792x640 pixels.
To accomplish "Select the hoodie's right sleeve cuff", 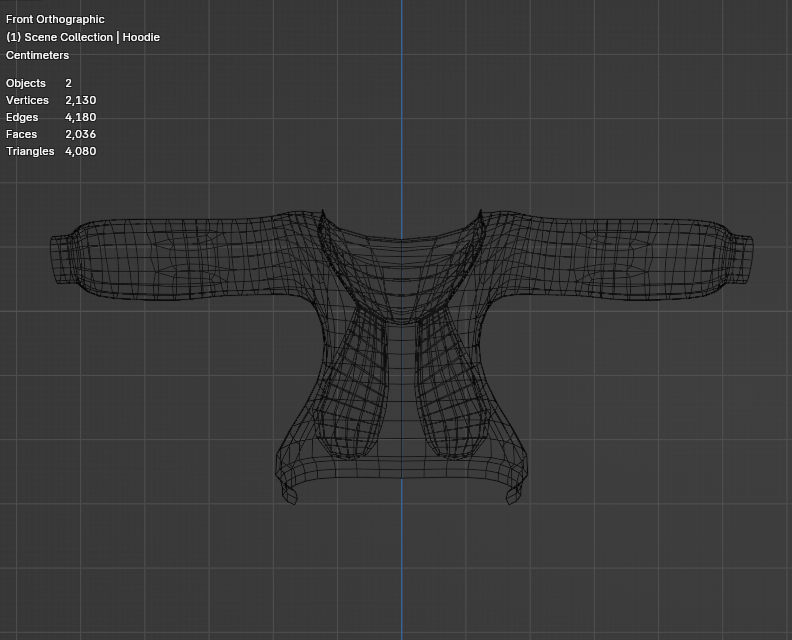I will click(742, 260).
